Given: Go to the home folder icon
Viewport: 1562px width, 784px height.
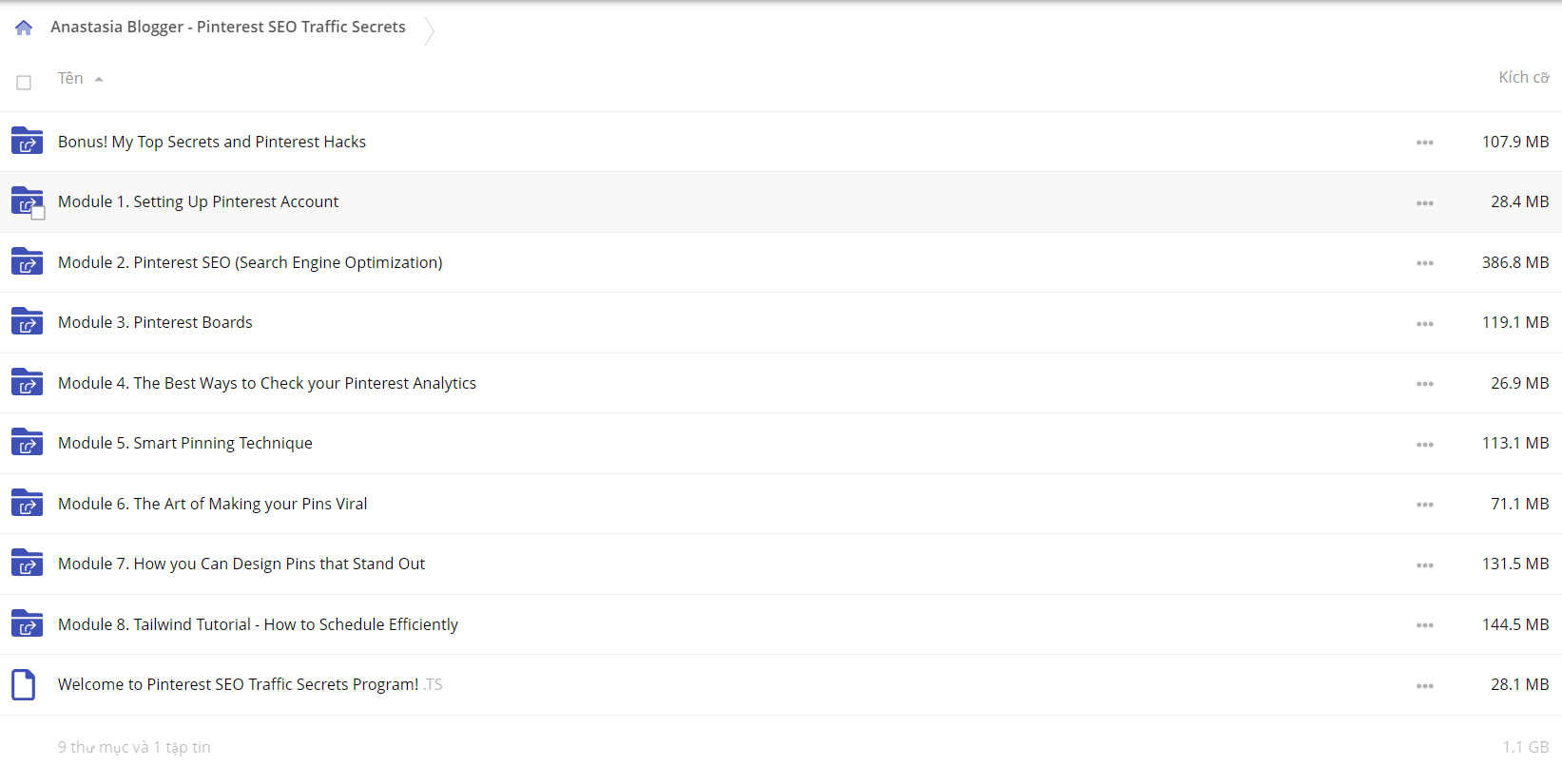Looking at the screenshot, I should click(24, 28).
